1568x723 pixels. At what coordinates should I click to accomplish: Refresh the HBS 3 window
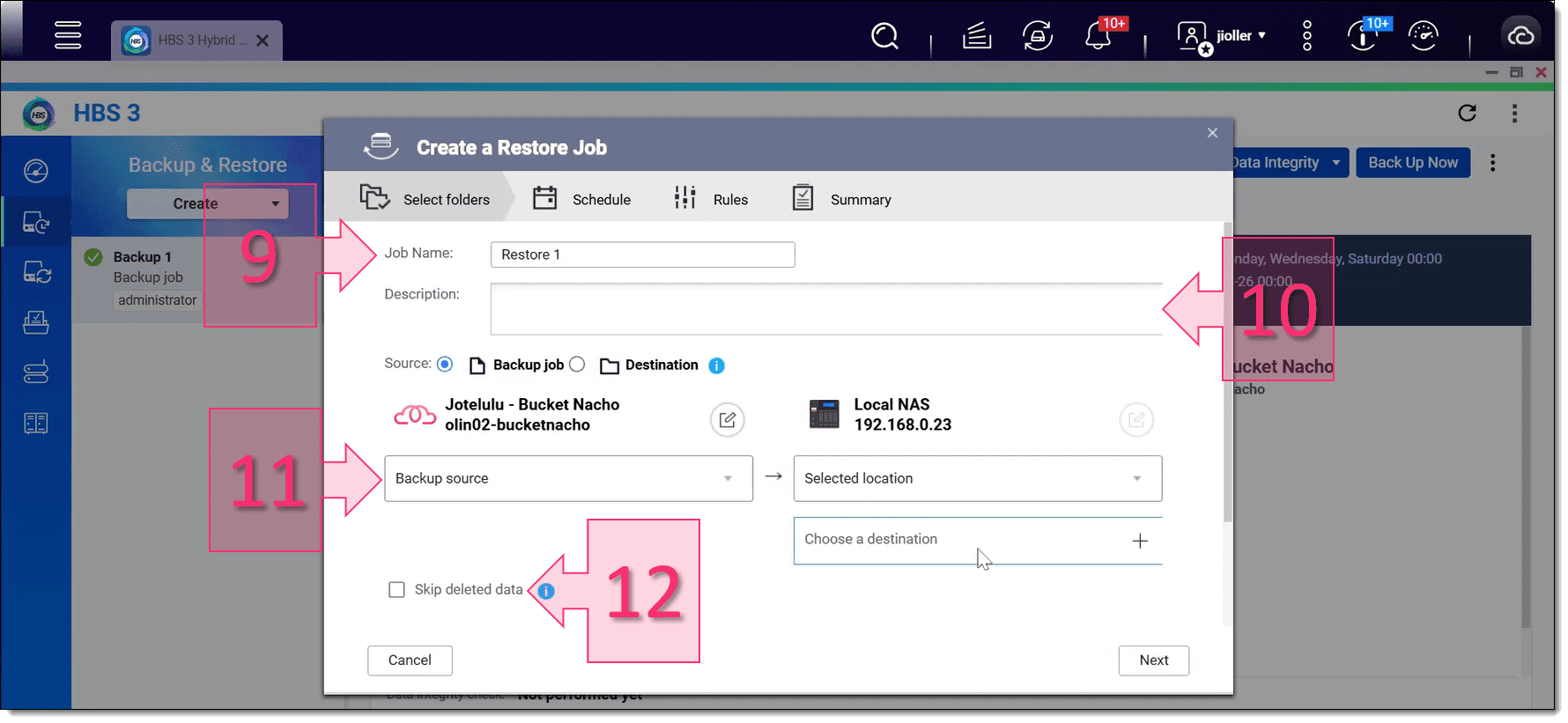pyautogui.click(x=1467, y=113)
